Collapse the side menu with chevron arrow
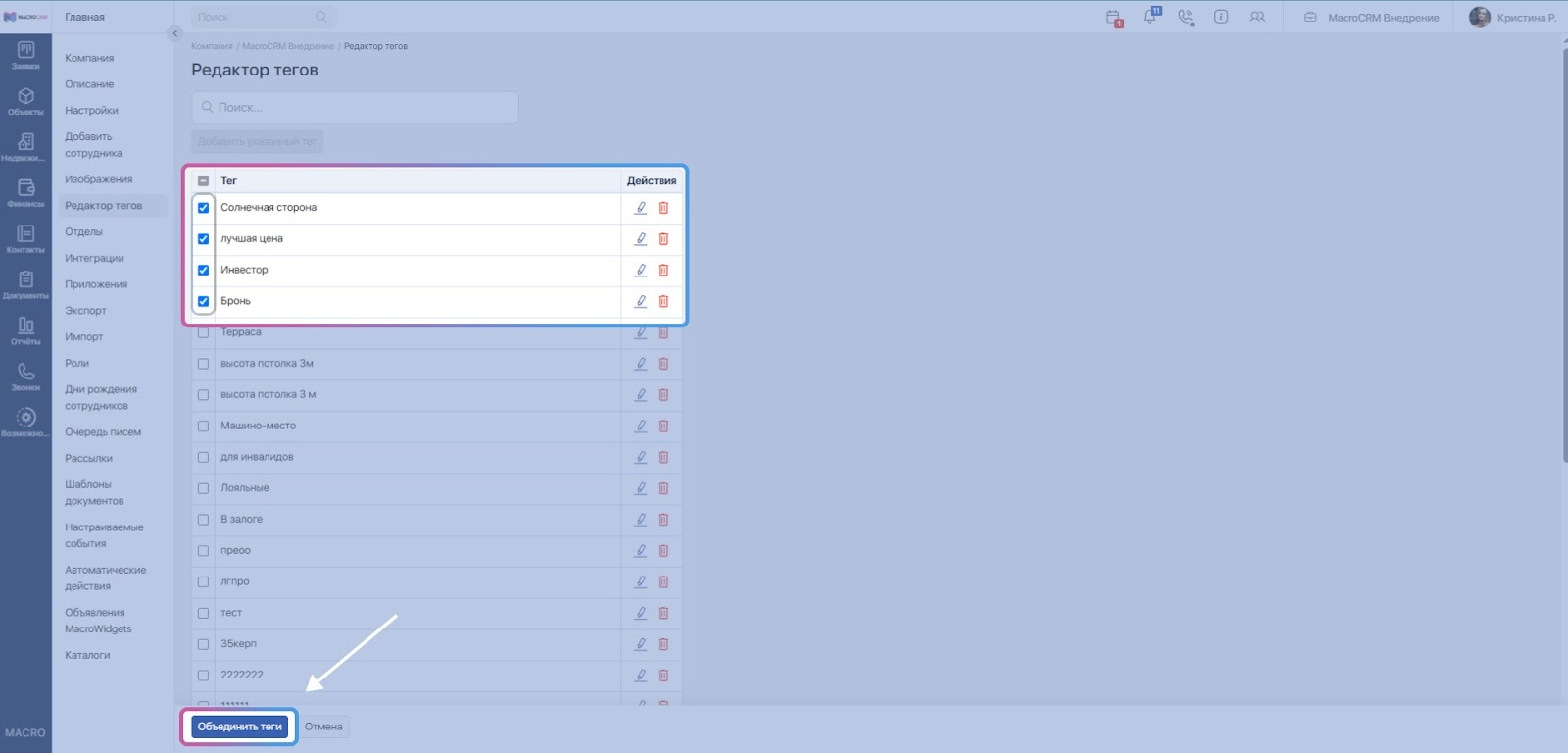 click(175, 33)
